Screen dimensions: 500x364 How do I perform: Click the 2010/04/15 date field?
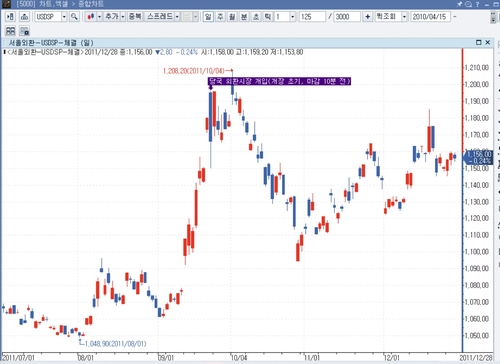tap(430, 17)
